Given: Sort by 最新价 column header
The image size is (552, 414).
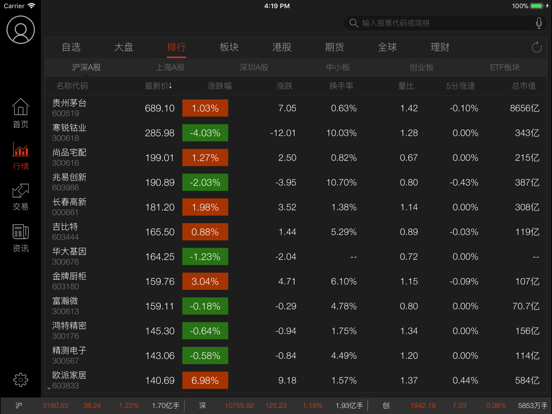Looking at the screenshot, I should (158, 86).
